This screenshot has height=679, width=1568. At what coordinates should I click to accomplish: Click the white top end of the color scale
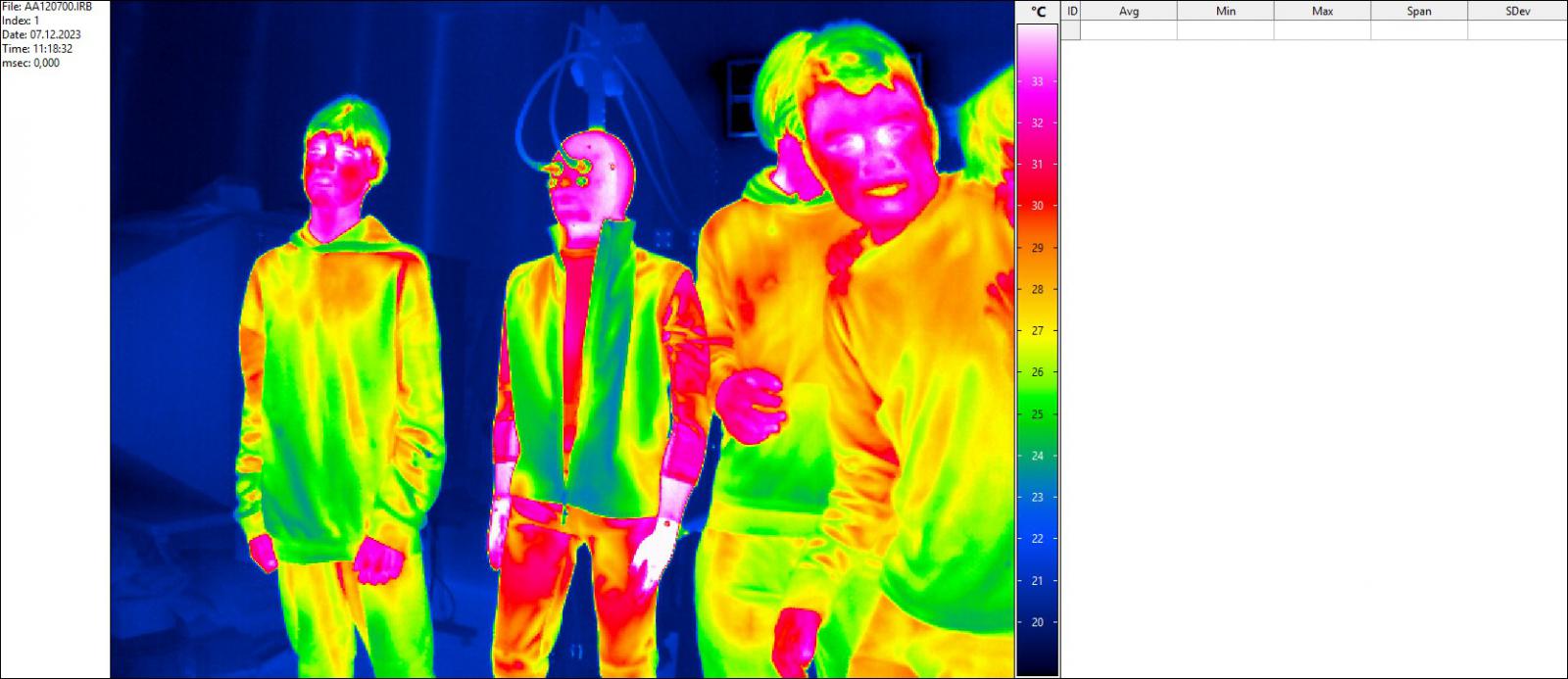(x=1037, y=35)
